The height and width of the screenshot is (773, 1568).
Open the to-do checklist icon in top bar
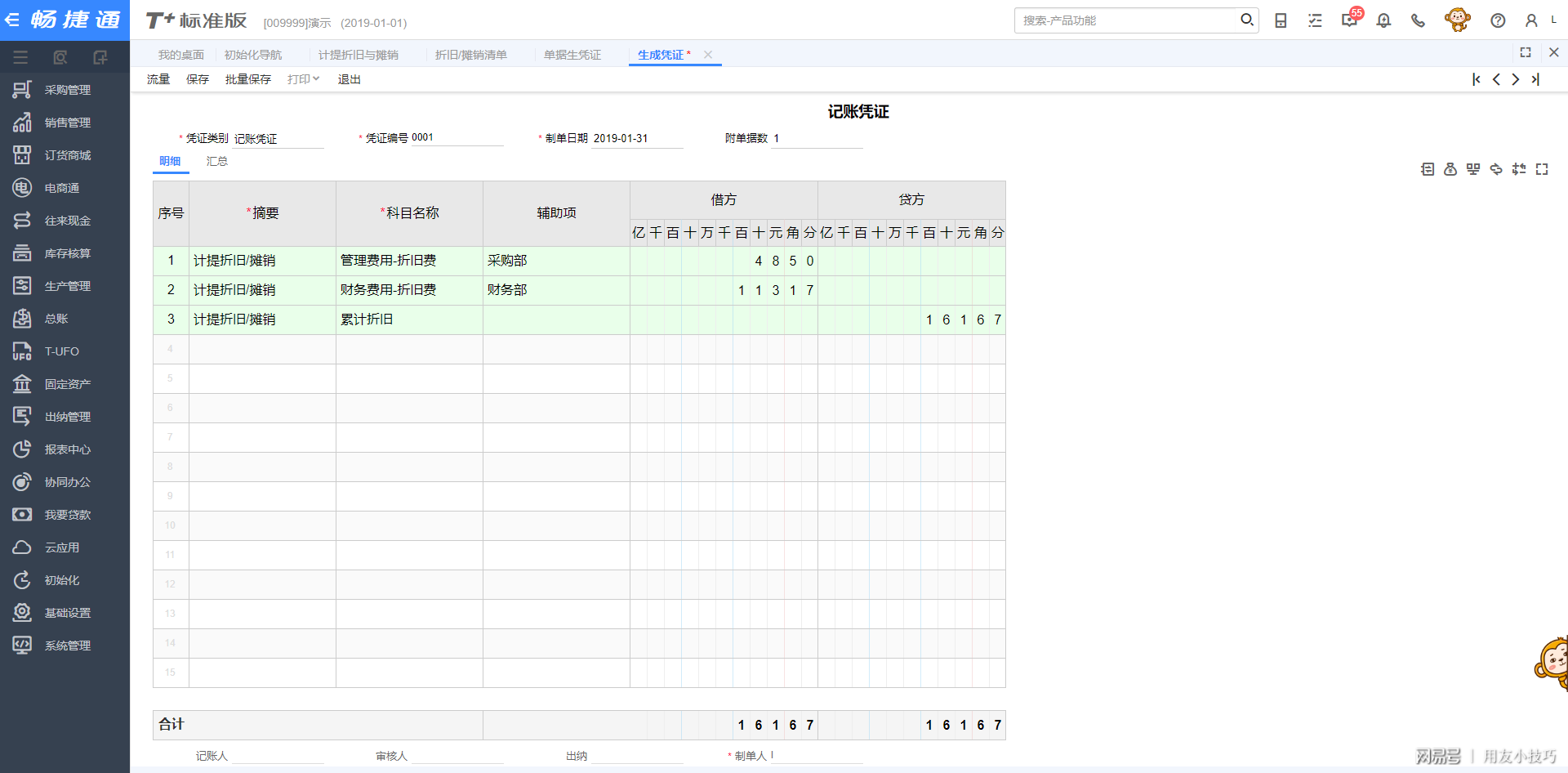coord(1315,20)
